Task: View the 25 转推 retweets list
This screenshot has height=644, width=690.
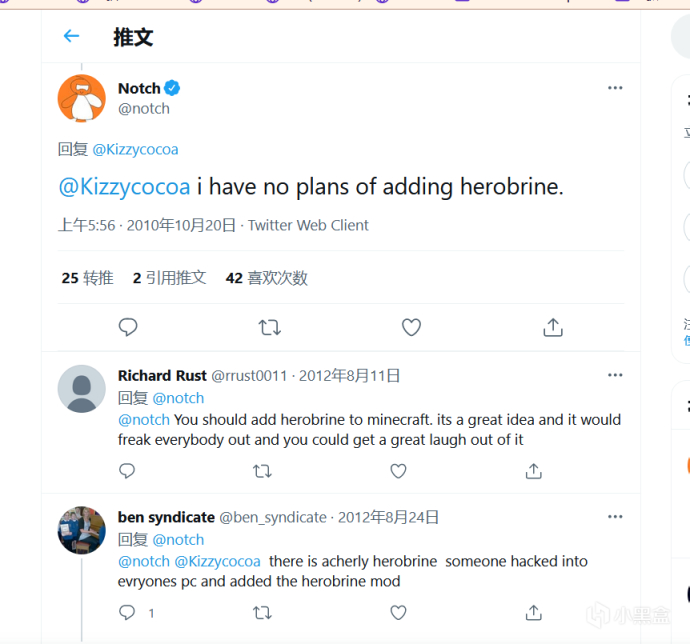Action: pos(88,278)
